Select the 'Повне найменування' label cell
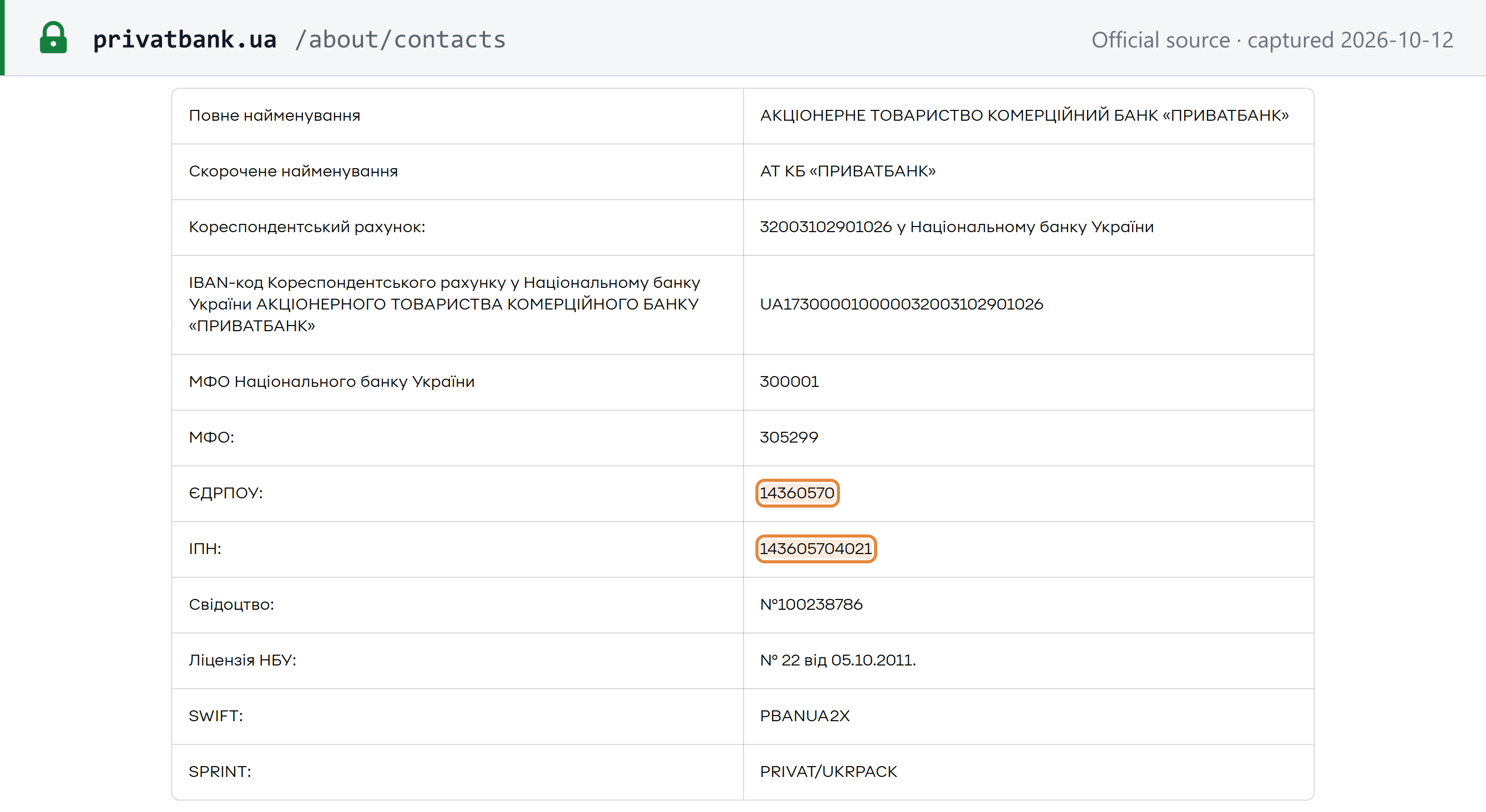 458,116
